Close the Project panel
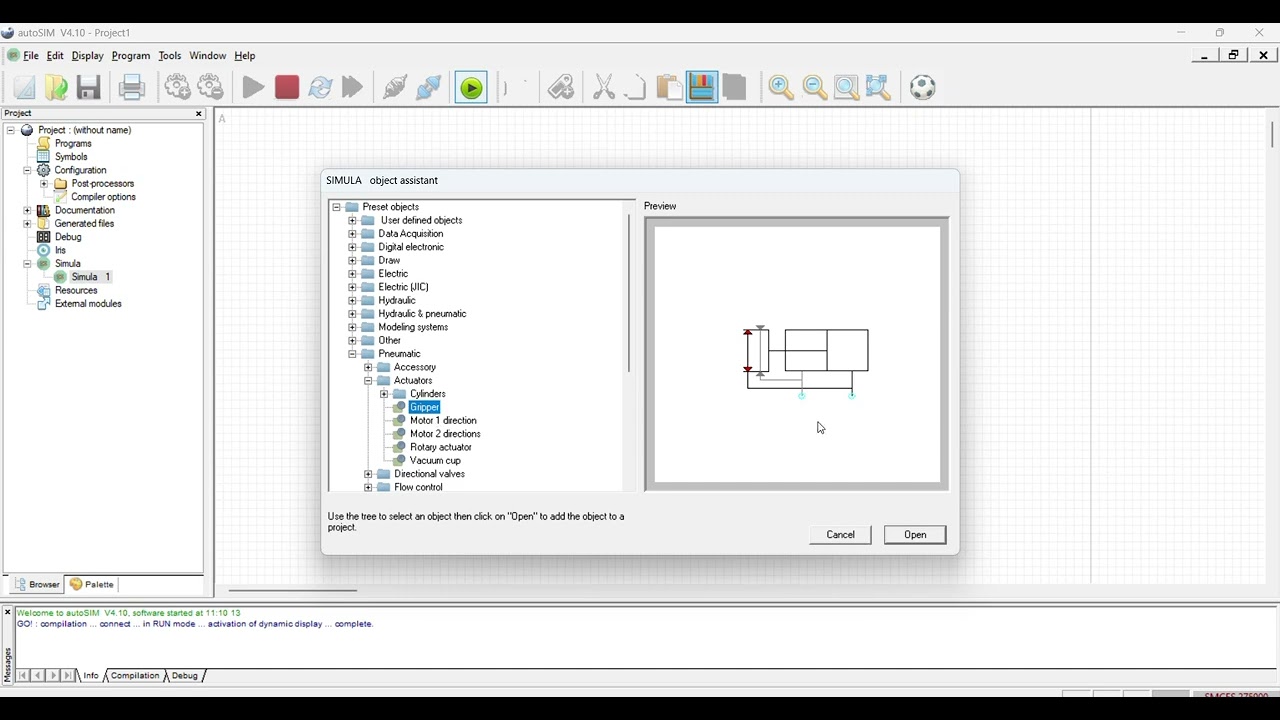 [x=198, y=114]
